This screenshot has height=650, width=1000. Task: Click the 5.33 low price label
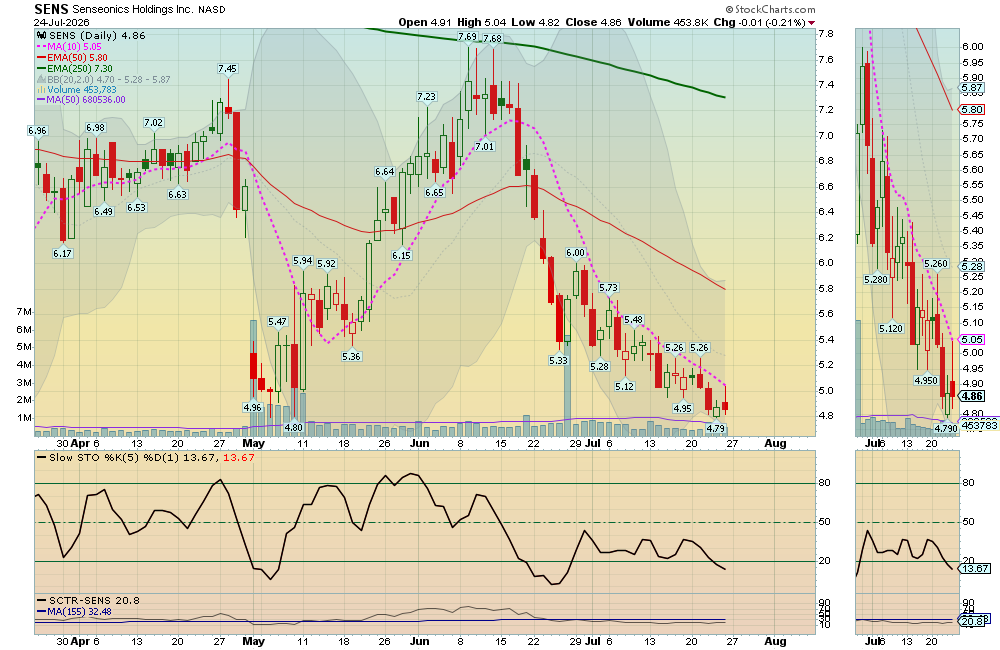[558, 360]
